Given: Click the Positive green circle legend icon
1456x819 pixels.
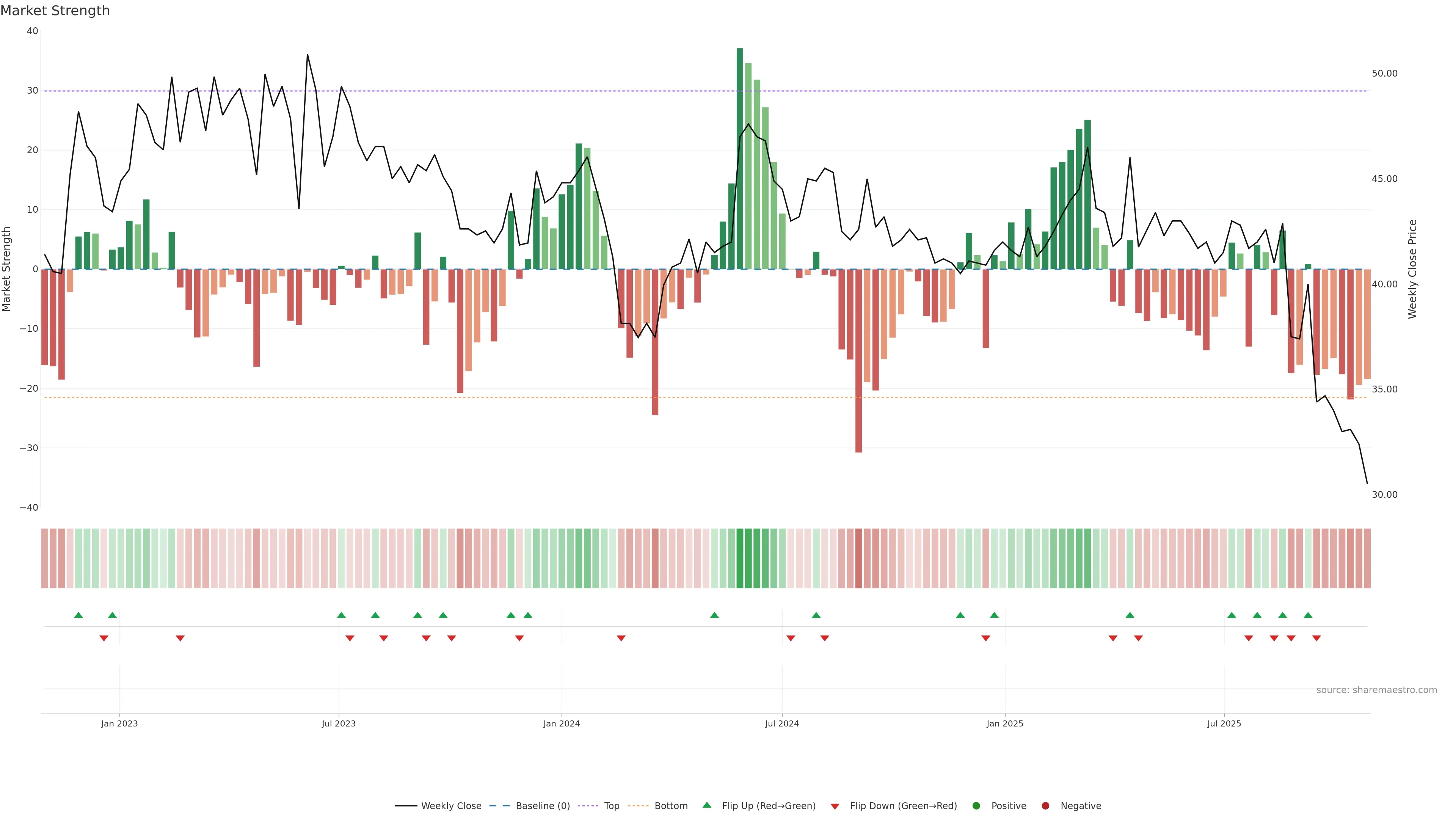Looking at the screenshot, I should point(976,806).
